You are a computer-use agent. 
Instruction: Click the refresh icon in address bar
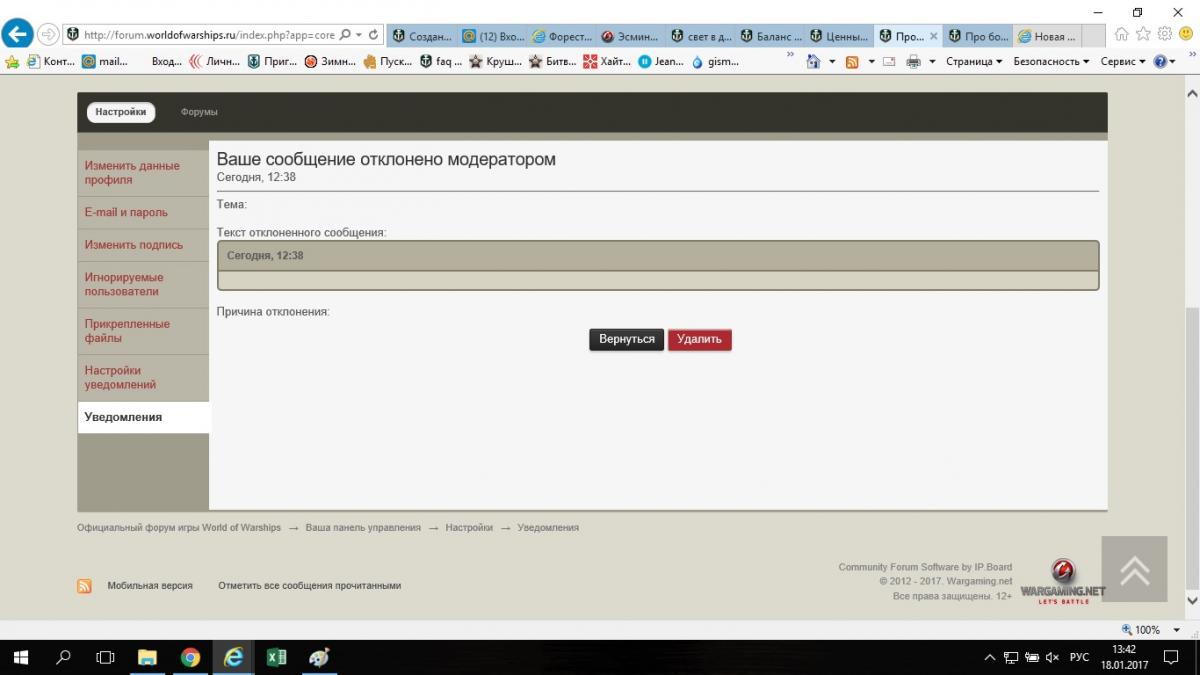coord(373,35)
